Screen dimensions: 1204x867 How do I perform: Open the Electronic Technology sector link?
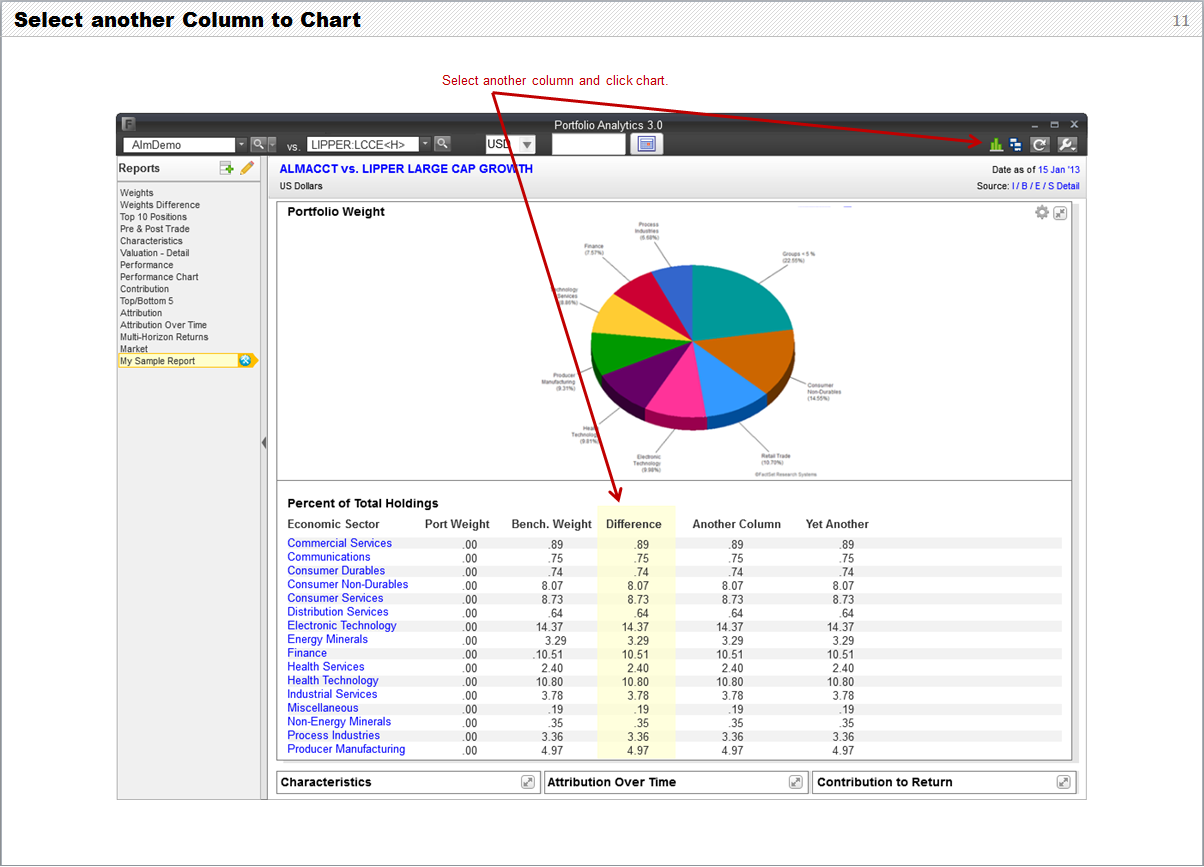tap(342, 625)
